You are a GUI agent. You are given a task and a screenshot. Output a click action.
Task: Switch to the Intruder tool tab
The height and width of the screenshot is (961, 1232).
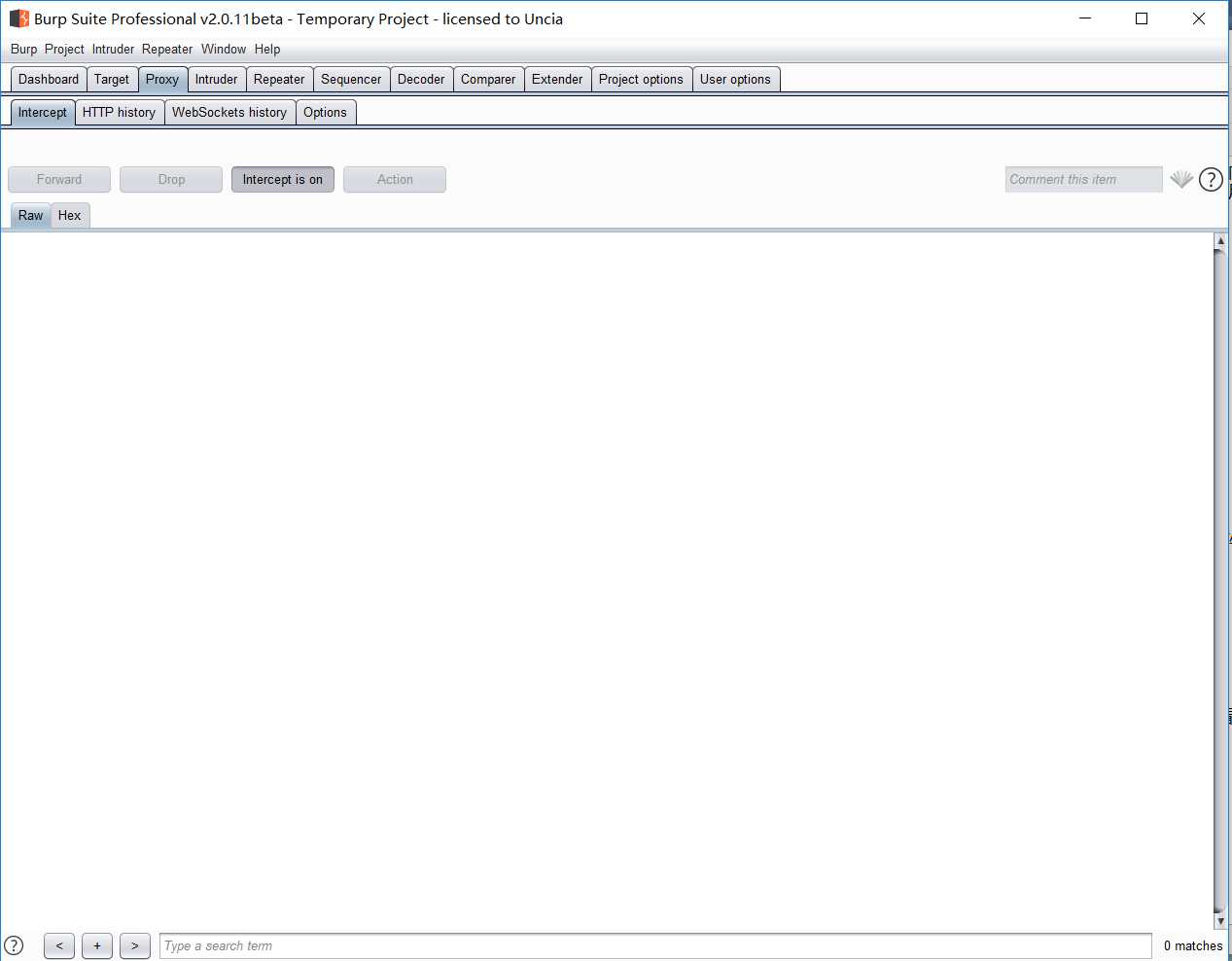pyautogui.click(x=216, y=79)
